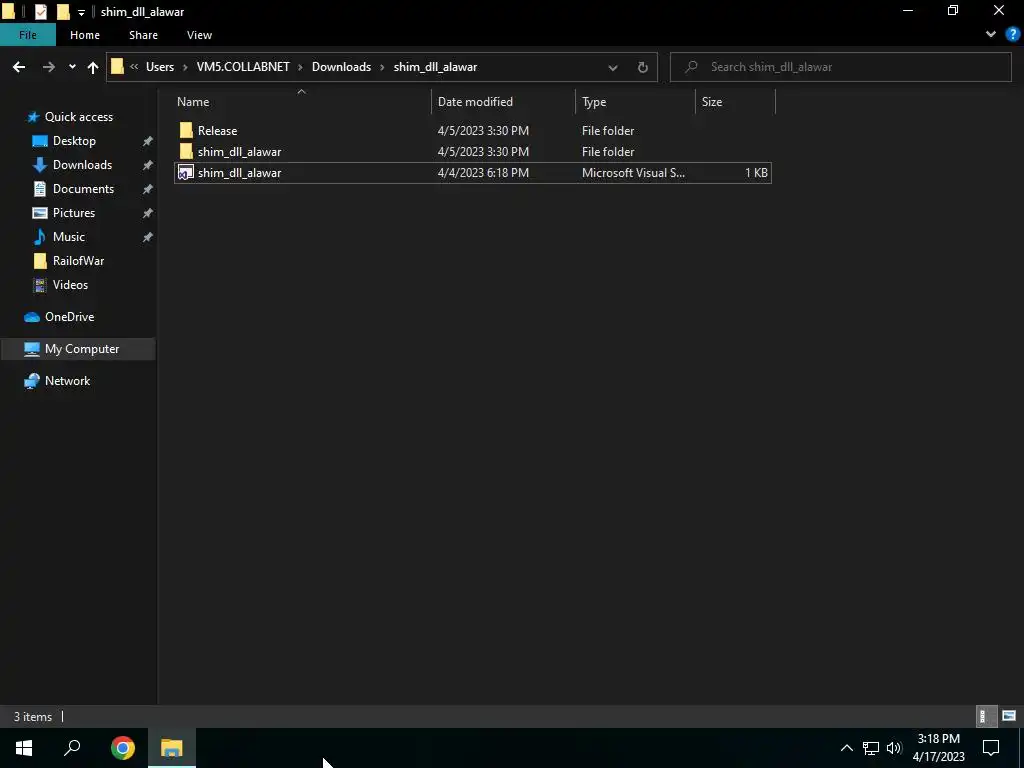Select OneDrive in the navigation pane
This screenshot has height=768, width=1024.
(69, 317)
